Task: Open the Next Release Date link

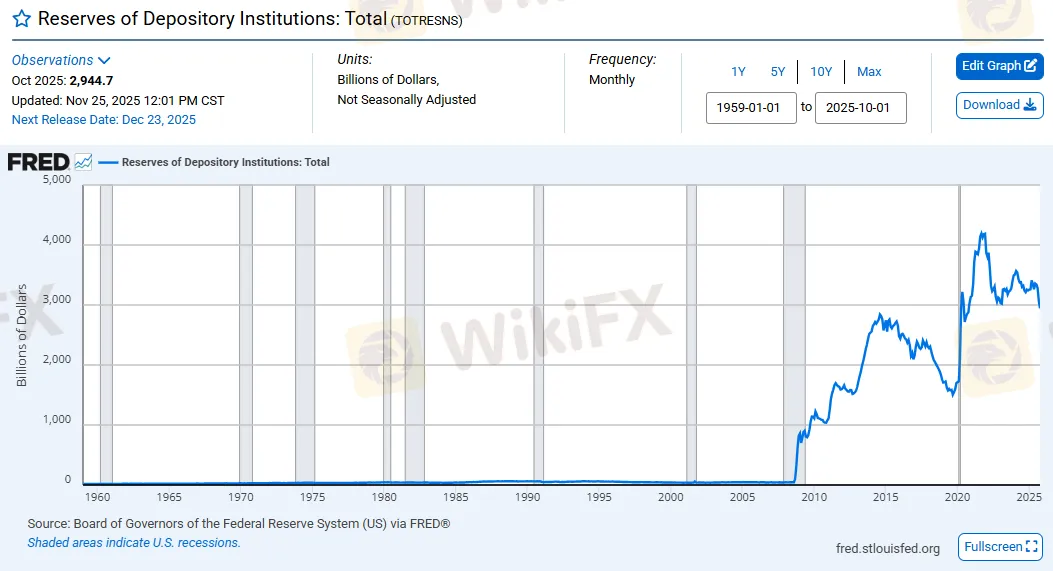Action: pos(103,120)
